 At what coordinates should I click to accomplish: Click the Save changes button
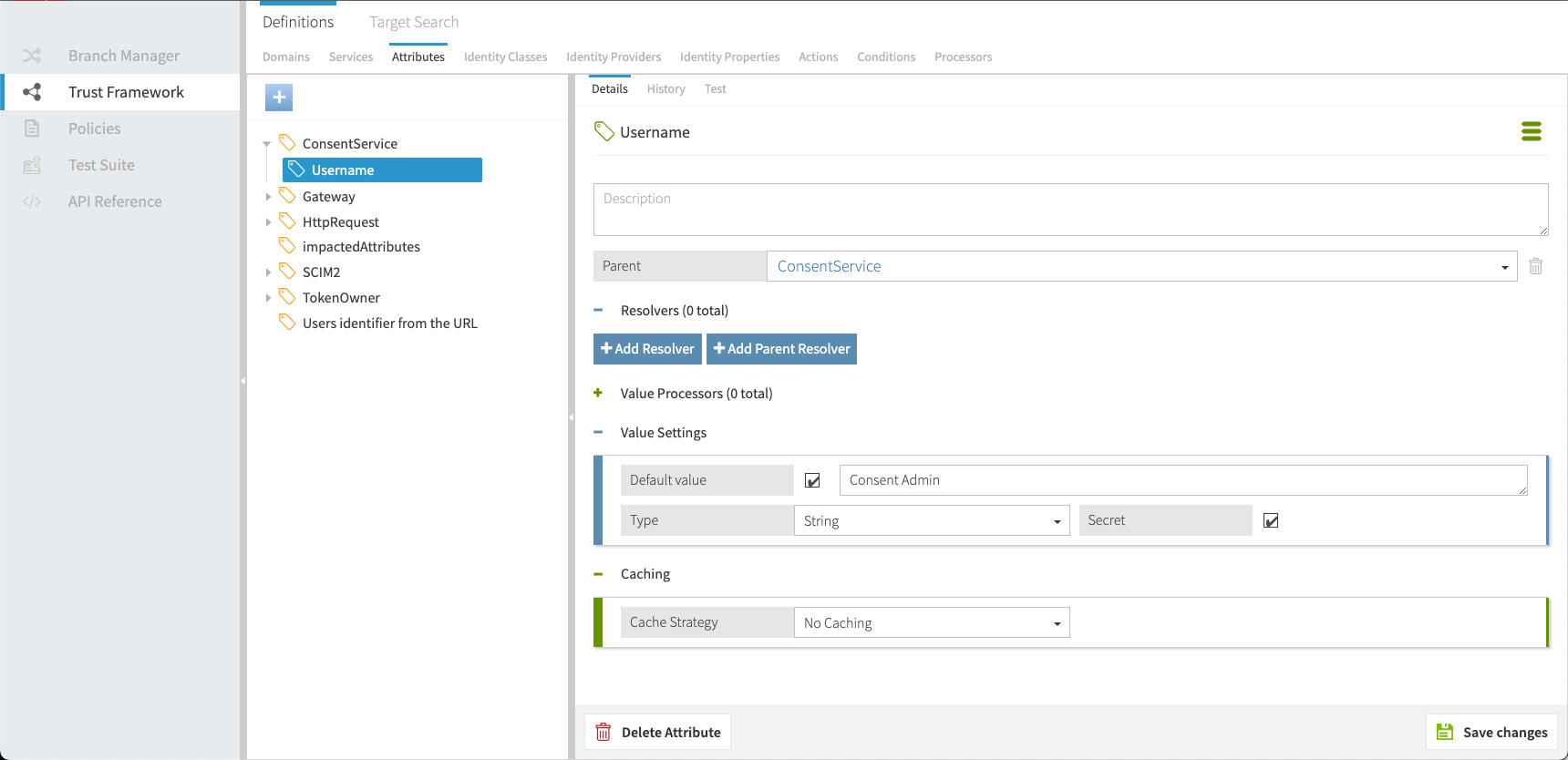1491,732
